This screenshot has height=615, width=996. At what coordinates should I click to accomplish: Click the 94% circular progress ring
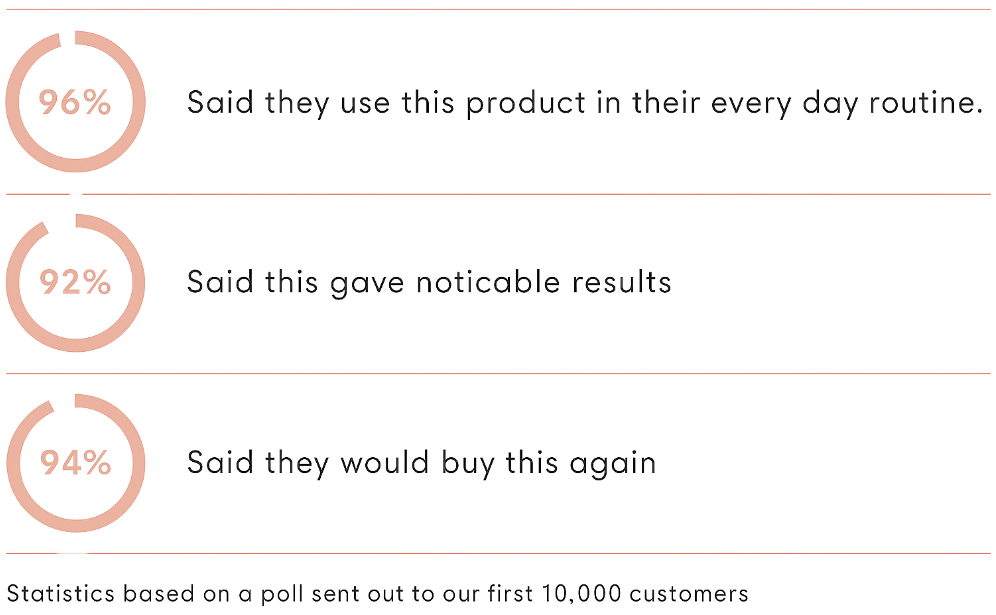pos(76,463)
